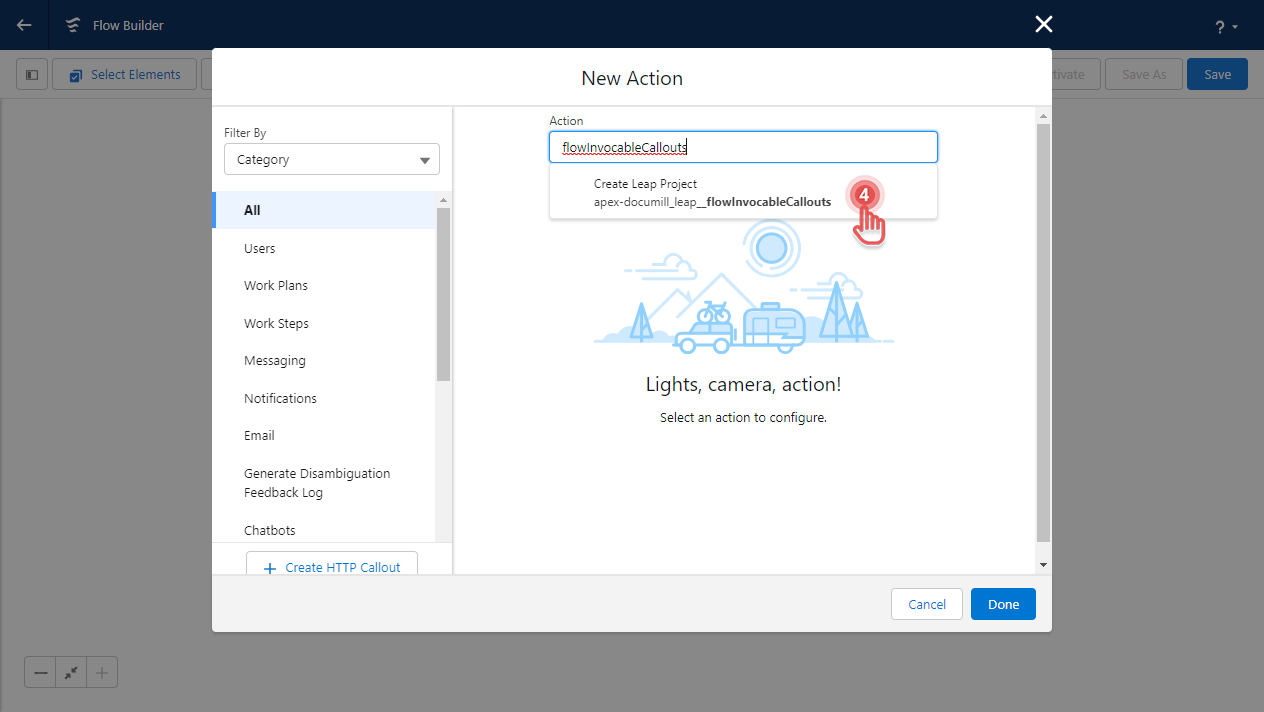
Task: Select the Users category
Action: [x=259, y=248]
